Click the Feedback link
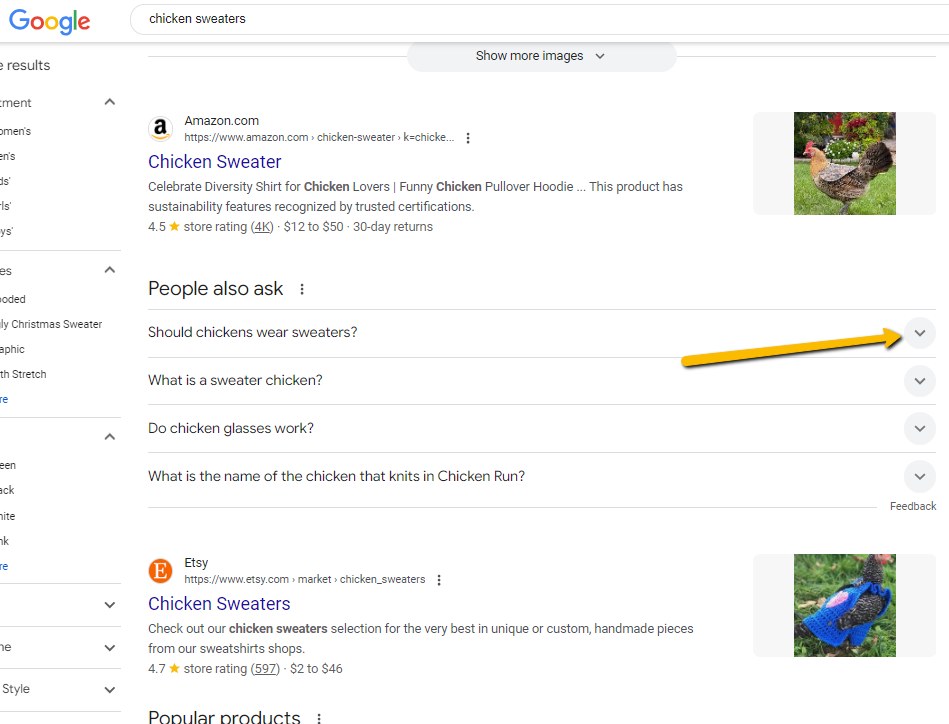949x724 pixels. click(x=913, y=506)
